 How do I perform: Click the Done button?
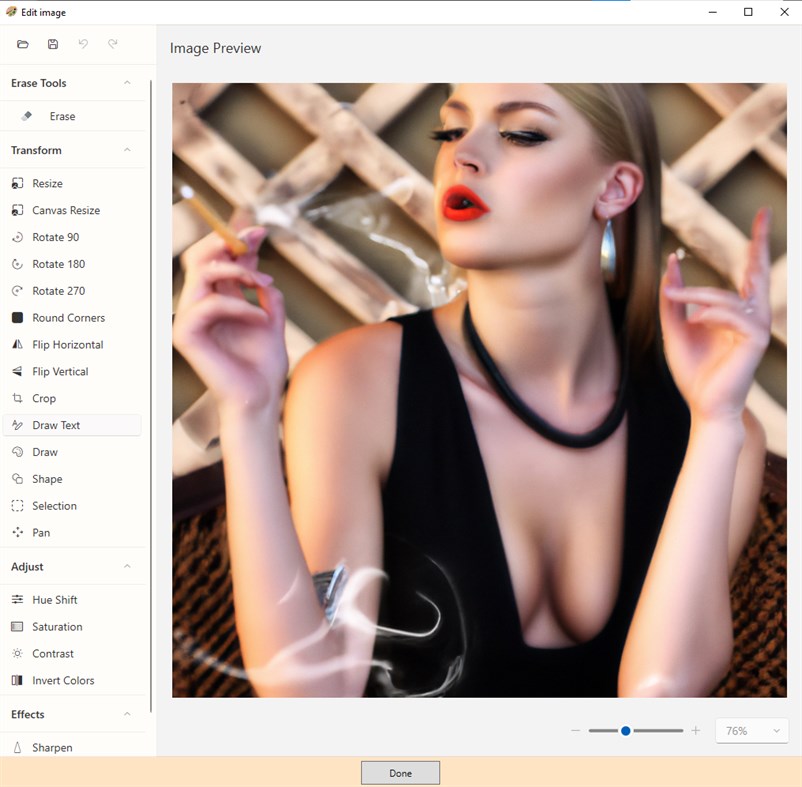pyautogui.click(x=399, y=772)
